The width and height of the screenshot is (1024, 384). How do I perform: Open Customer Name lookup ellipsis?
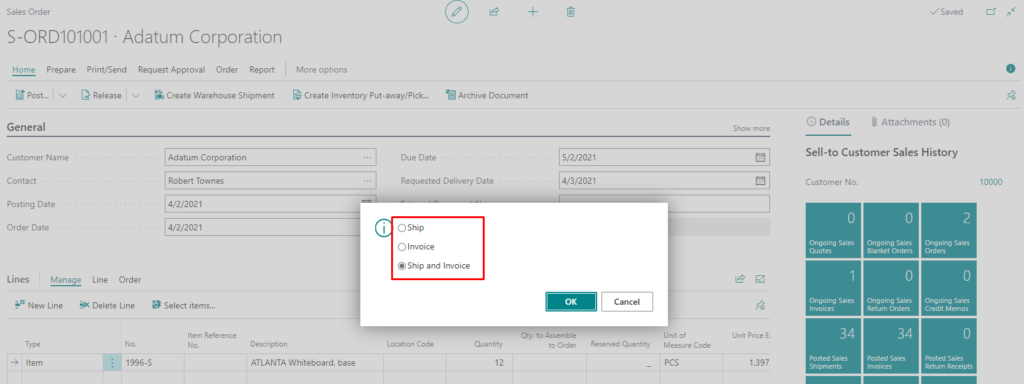click(368, 157)
